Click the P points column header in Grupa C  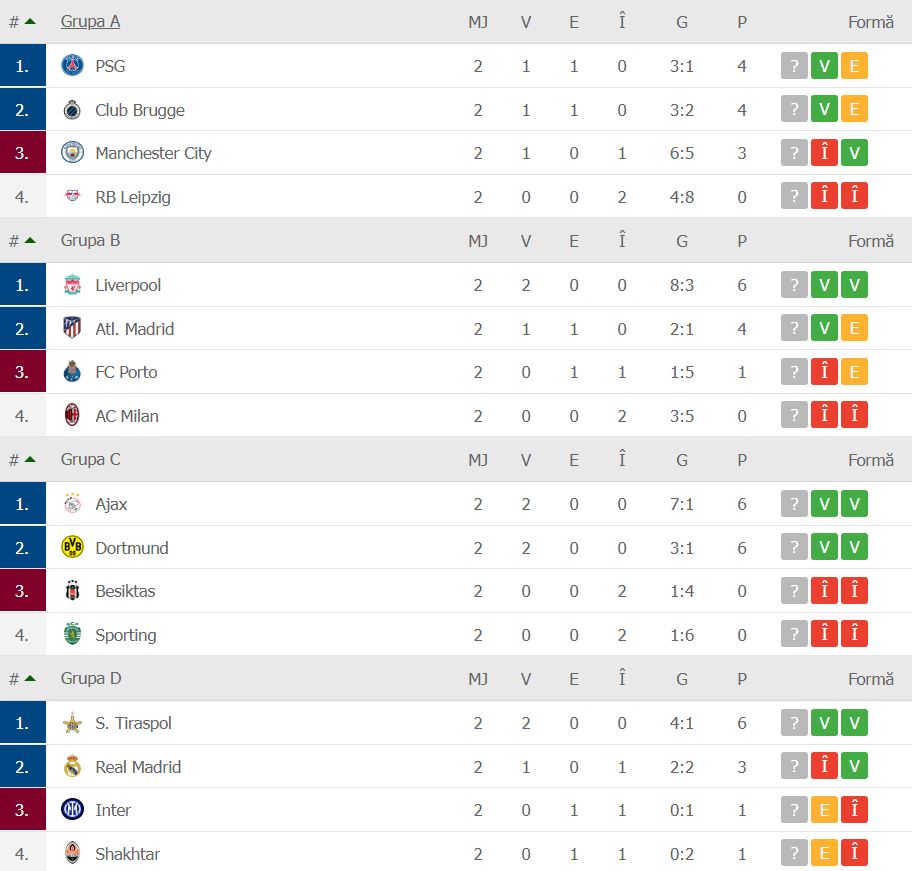coord(742,460)
